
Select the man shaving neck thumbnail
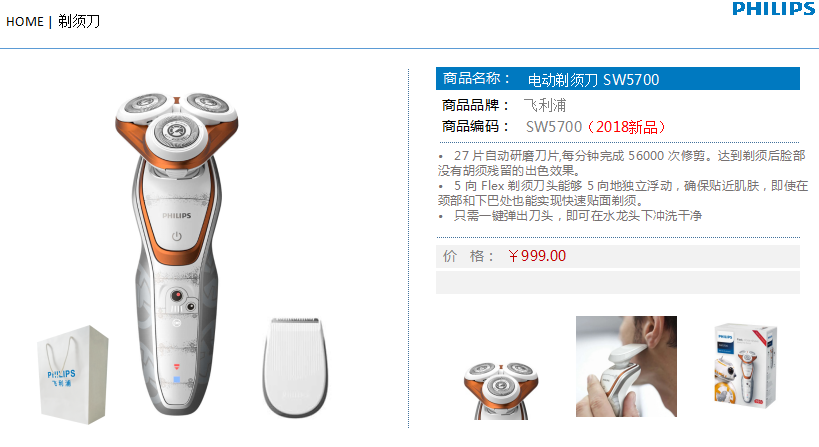point(626,366)
